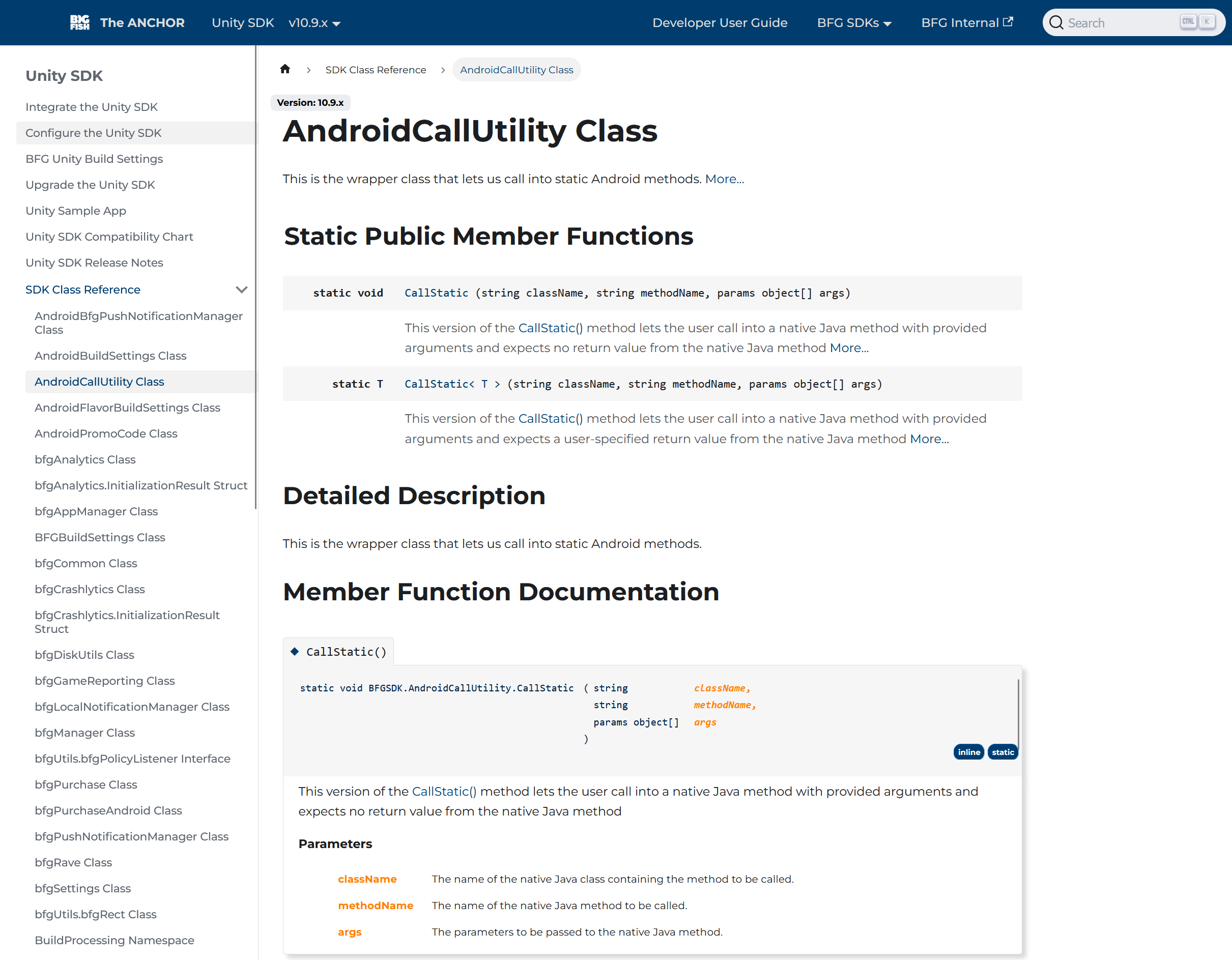Click the BFG Internal external-link icon
Viewport: 1232px width, 960px height.
tap(1008, 22)
